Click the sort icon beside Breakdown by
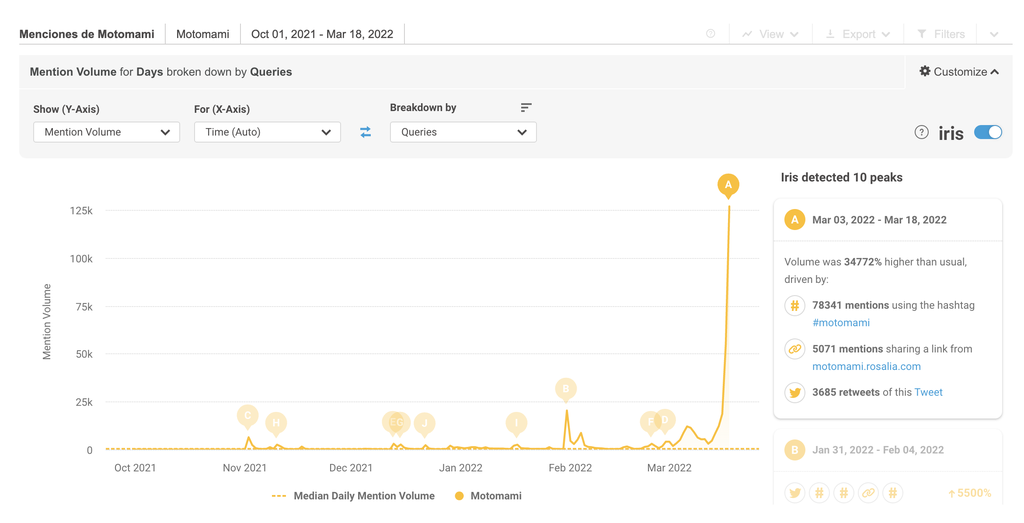 (x=526, y=107)
